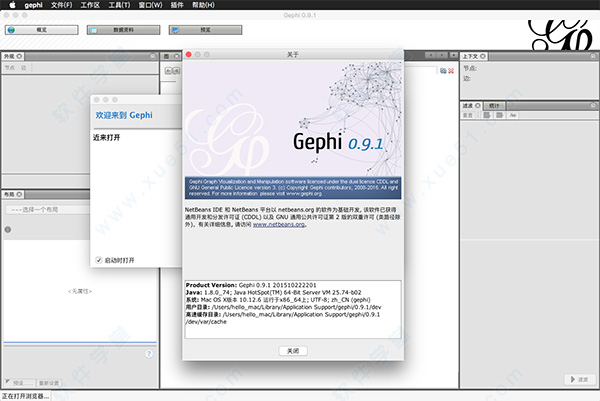Open the gephi application menu

click(33, 5)
